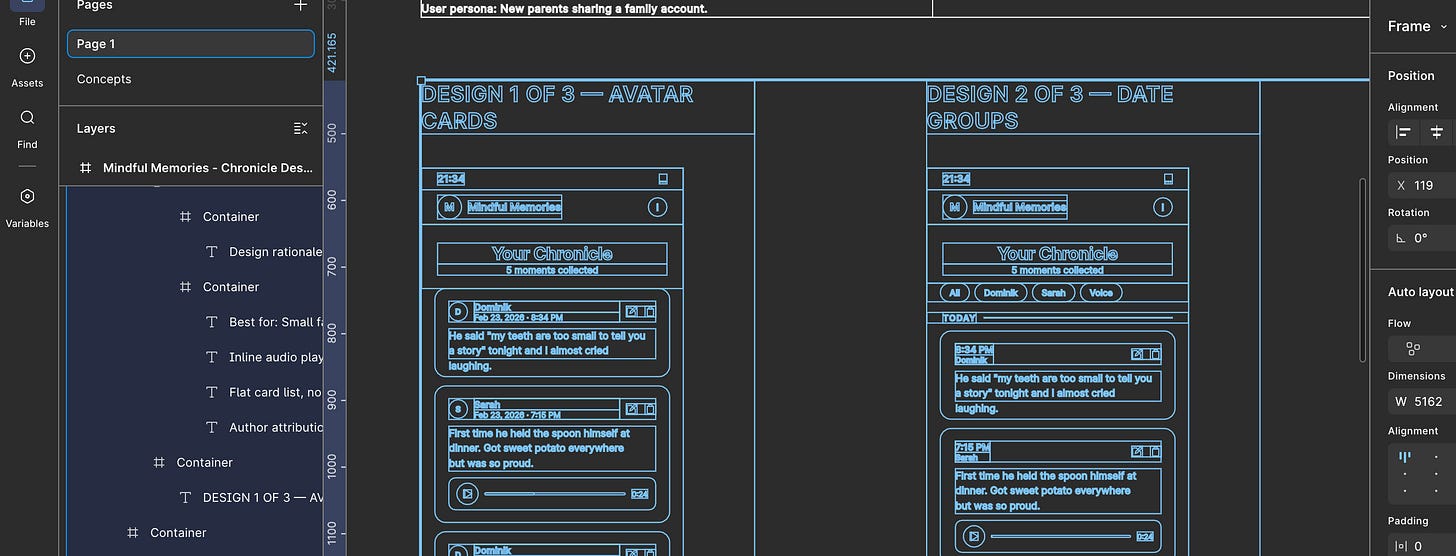Select D avatar on Design 1 Dominik card
Viewport: 1456px width, 556px height.
(x=458, y=312)
